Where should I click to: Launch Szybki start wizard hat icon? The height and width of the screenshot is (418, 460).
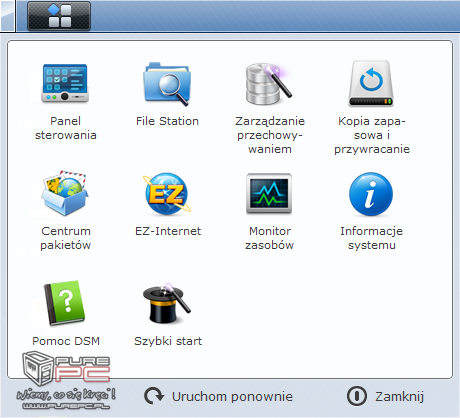point(166,303)
